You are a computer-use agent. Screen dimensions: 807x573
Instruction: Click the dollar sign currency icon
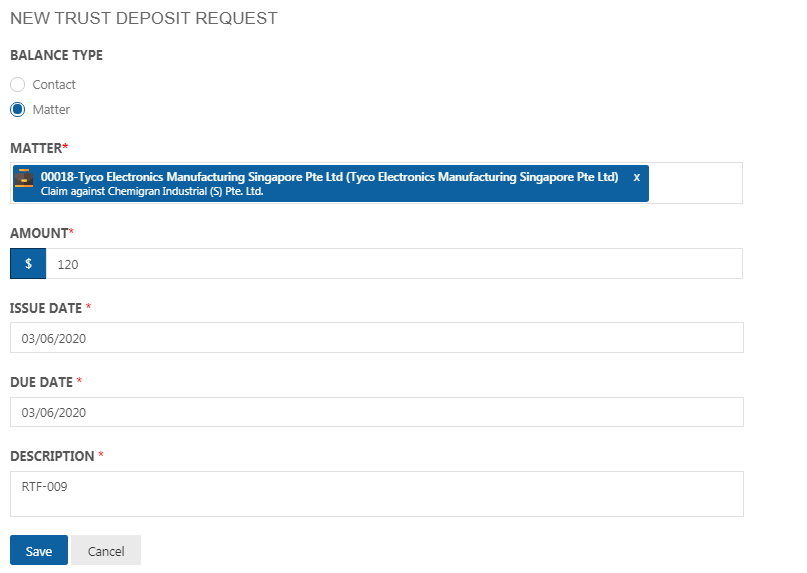(28, 264)
